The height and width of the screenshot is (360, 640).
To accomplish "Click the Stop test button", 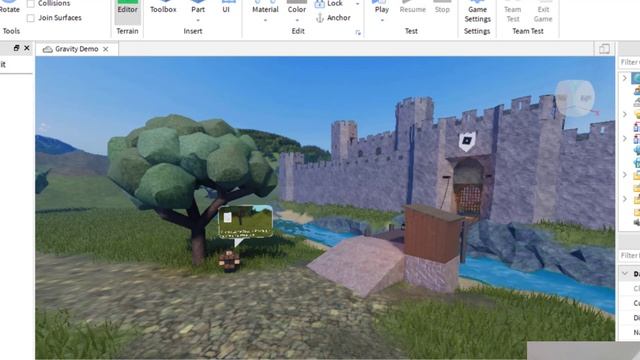I will 442,7.
